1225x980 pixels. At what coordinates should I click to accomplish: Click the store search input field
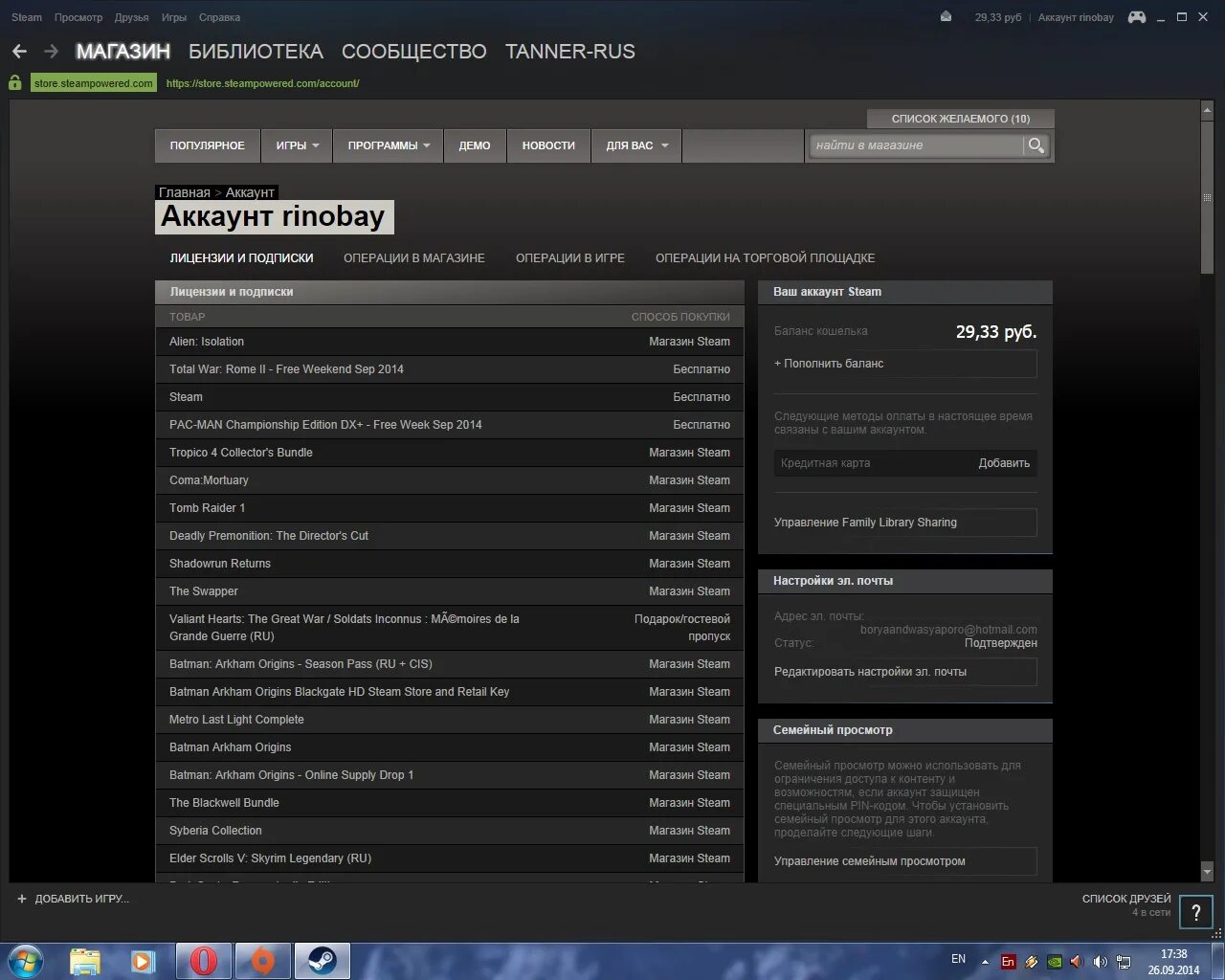point(917,145)
